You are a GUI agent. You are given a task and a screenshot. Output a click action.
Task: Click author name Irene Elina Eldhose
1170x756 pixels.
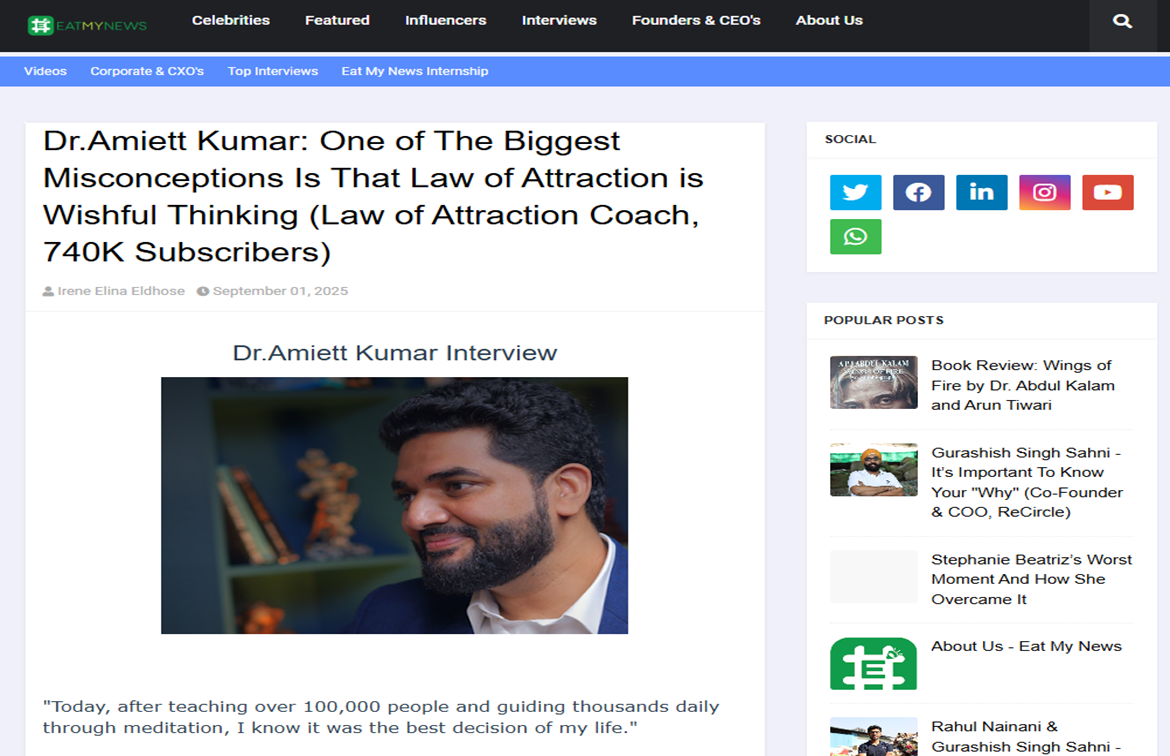pos(121,291)
